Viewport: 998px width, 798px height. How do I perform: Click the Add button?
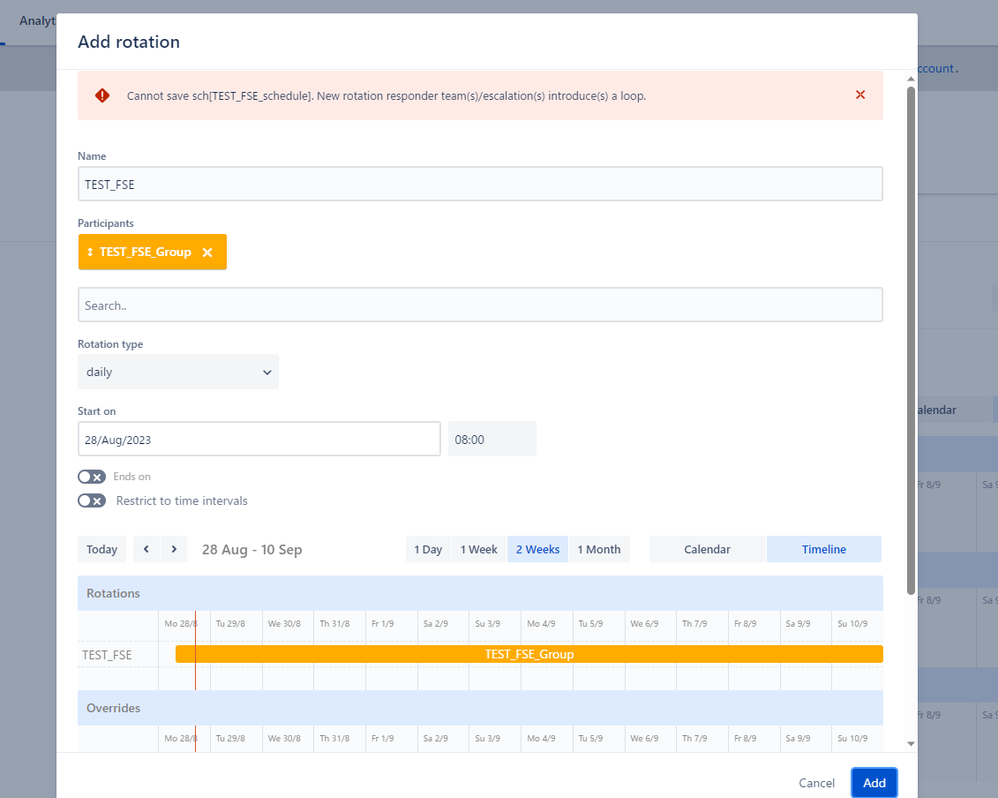[874, 783]
